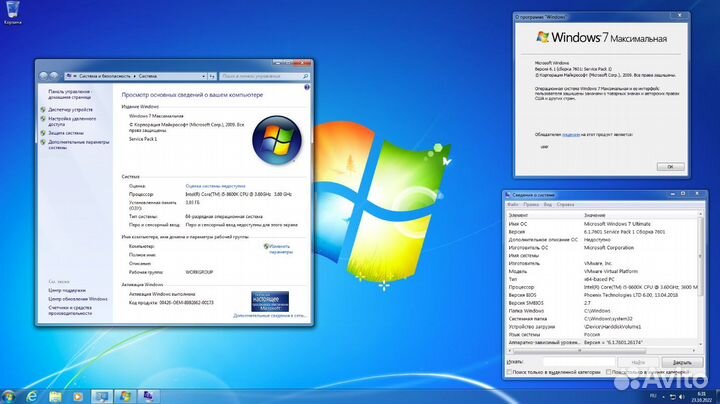Click the 'Элемент' column header
Image resolution: width=720 pixels, height=404 pixels.
coord(544,215)
